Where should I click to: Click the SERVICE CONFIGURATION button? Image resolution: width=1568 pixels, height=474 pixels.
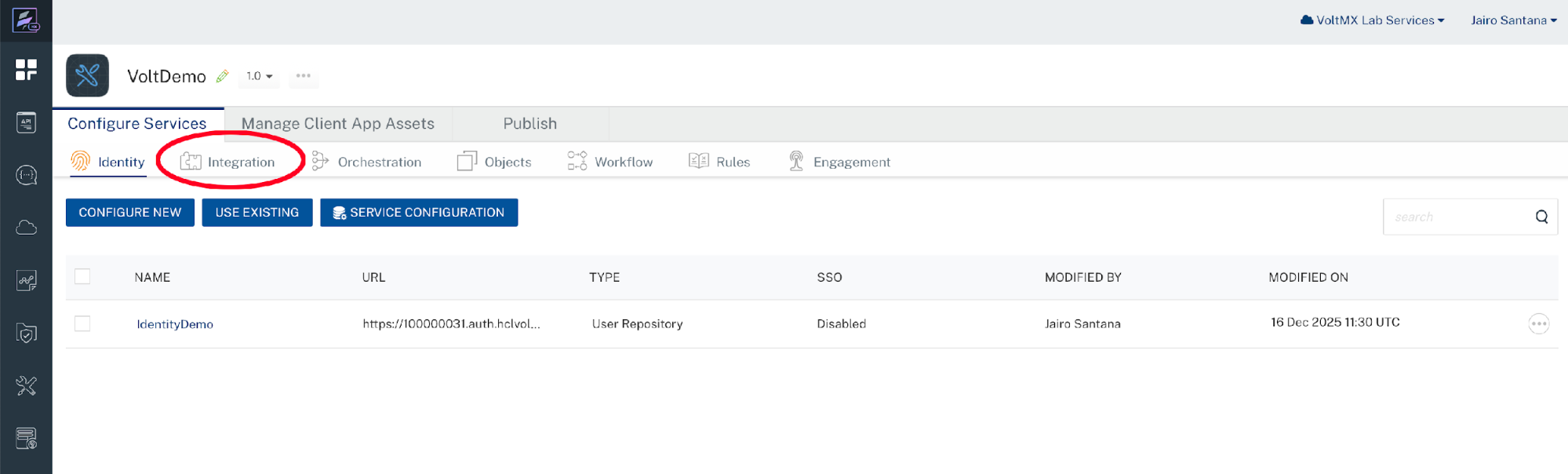(419, 213)
